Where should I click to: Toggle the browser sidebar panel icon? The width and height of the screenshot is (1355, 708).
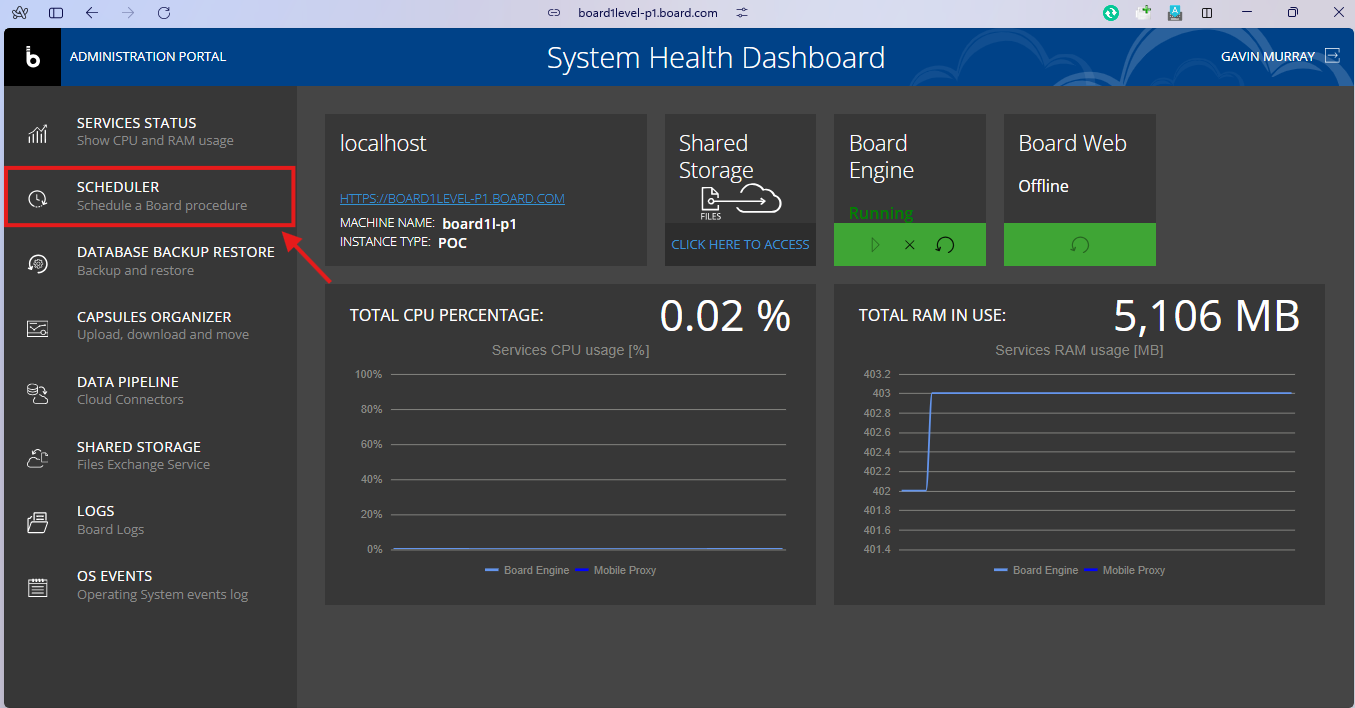click(x=56, y=13)
